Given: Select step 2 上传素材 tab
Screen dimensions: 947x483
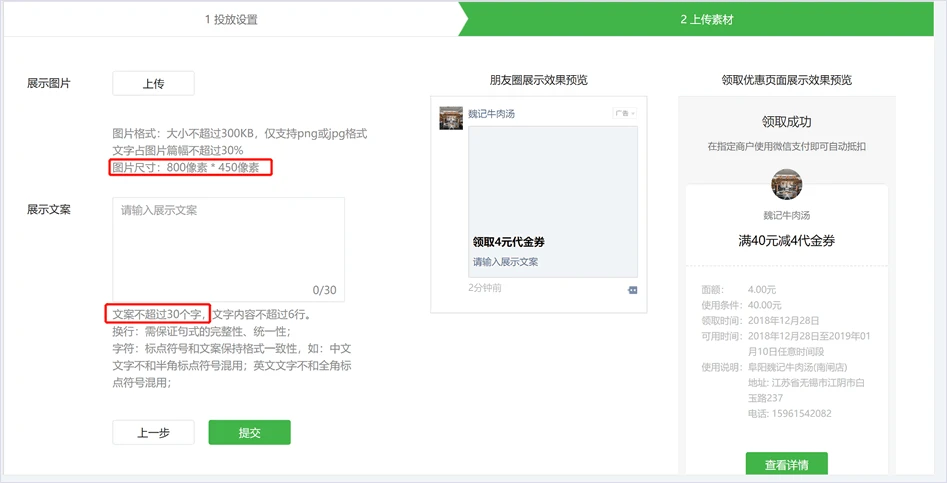Looking at the screenshot, I should (x=700, y=19).
